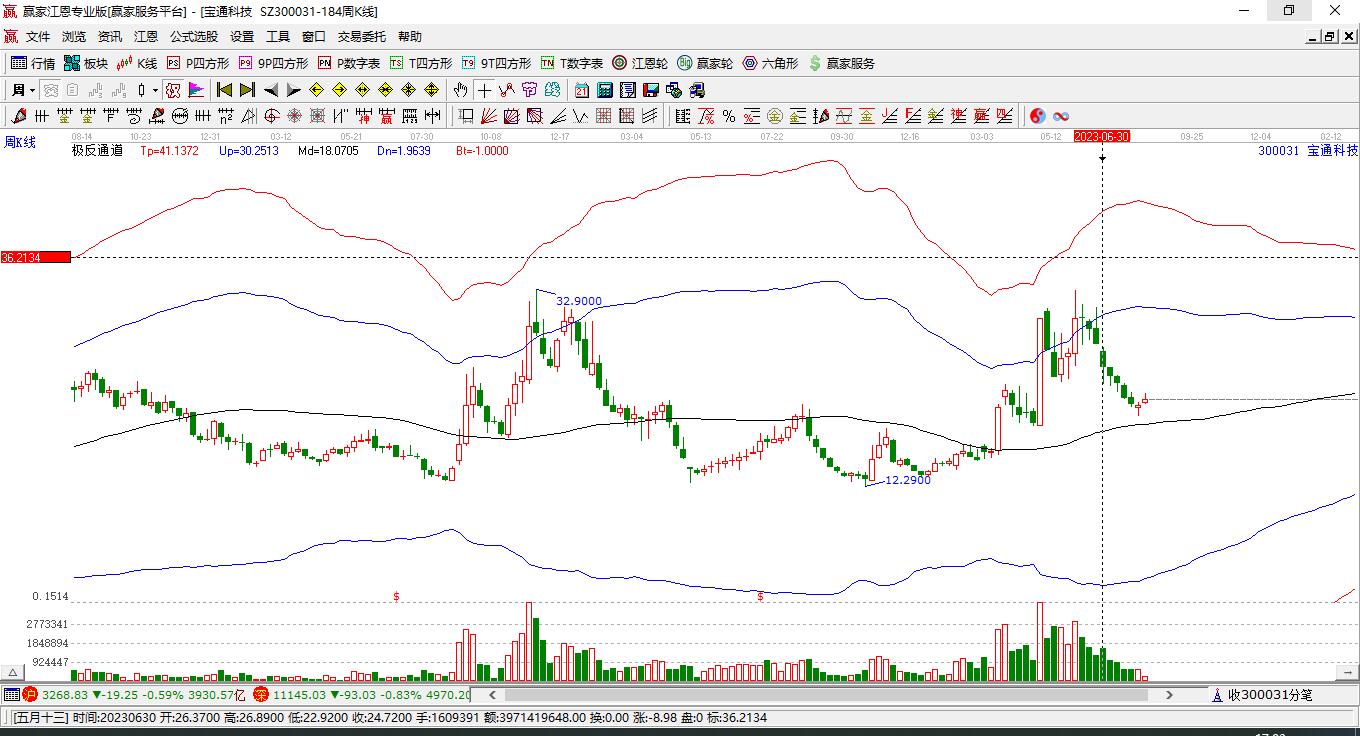The height and width of the screenshot is (736, 1360).
Task: Jump to last bar icon
Action: click(x=247, y=90)
